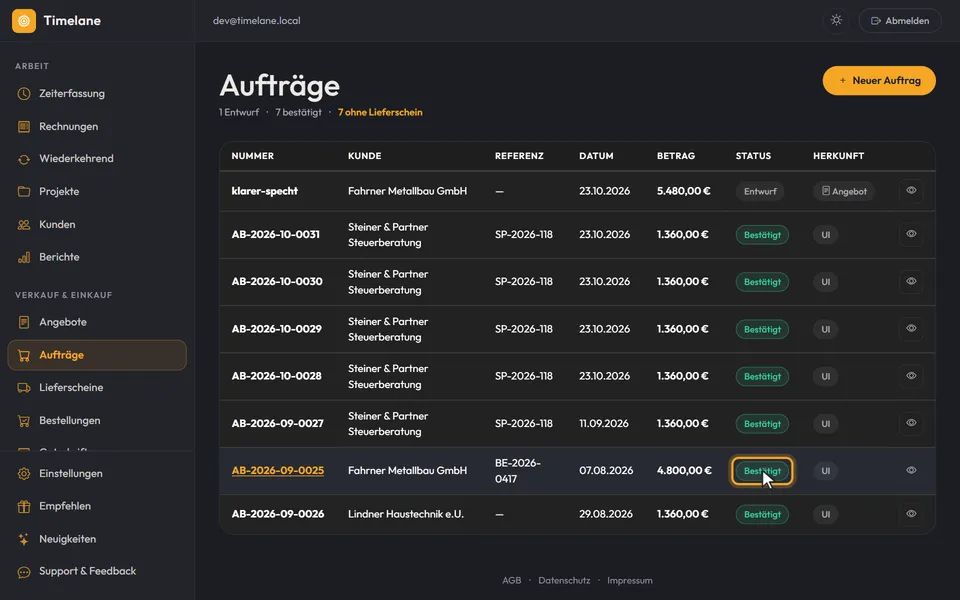Screen dimensions: 960x600
Task: Click the Empfehlen gift icon
Action: [24, 506]
